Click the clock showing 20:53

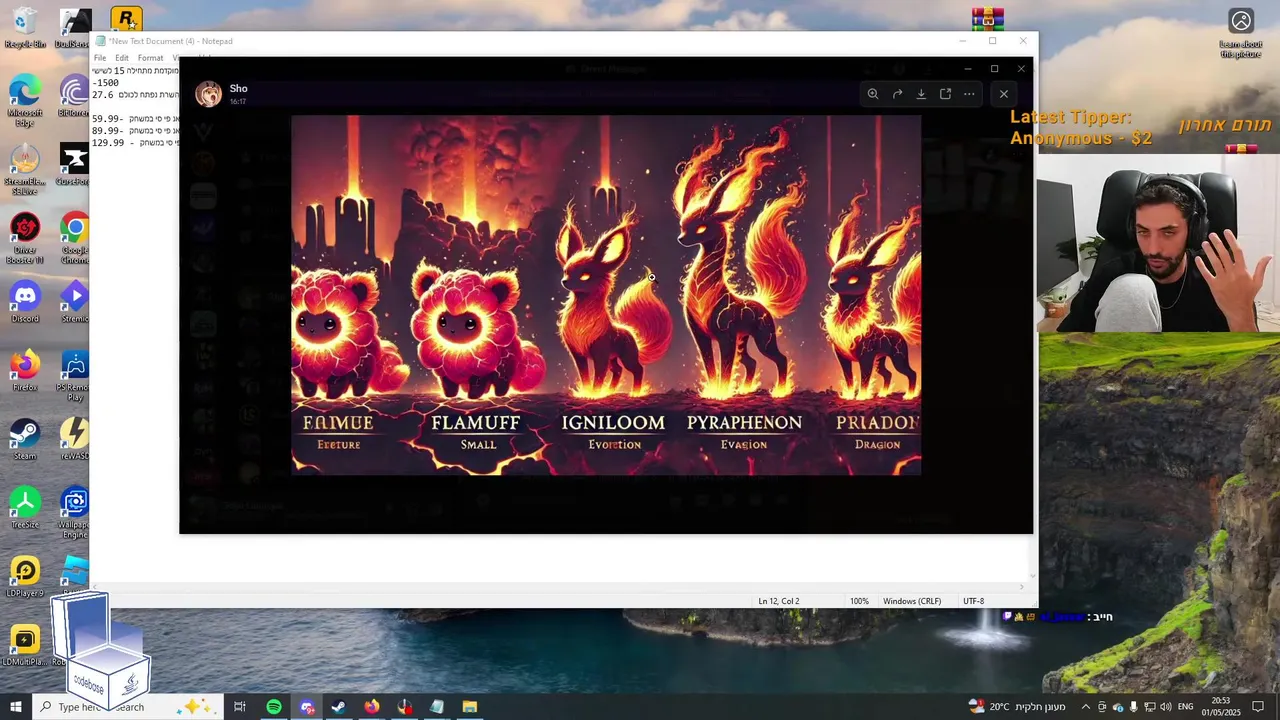pos(1221,707)
